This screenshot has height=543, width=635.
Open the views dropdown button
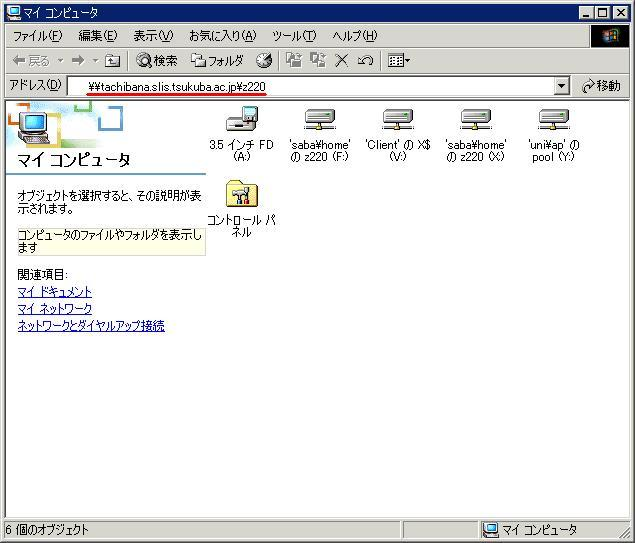coord(399,61)
